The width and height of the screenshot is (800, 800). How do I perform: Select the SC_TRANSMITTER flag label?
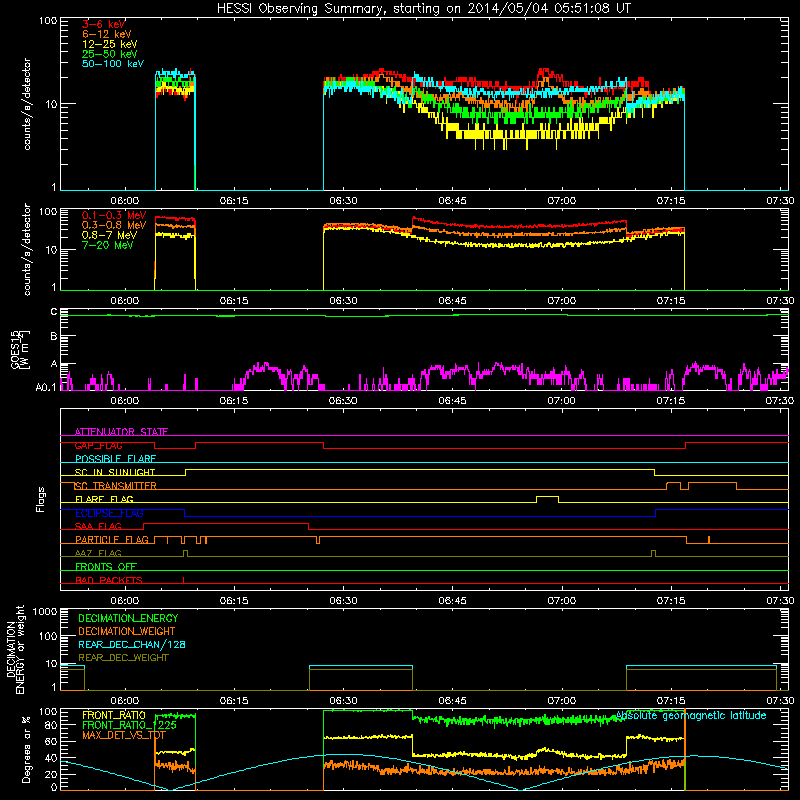(x=116, y=486)
